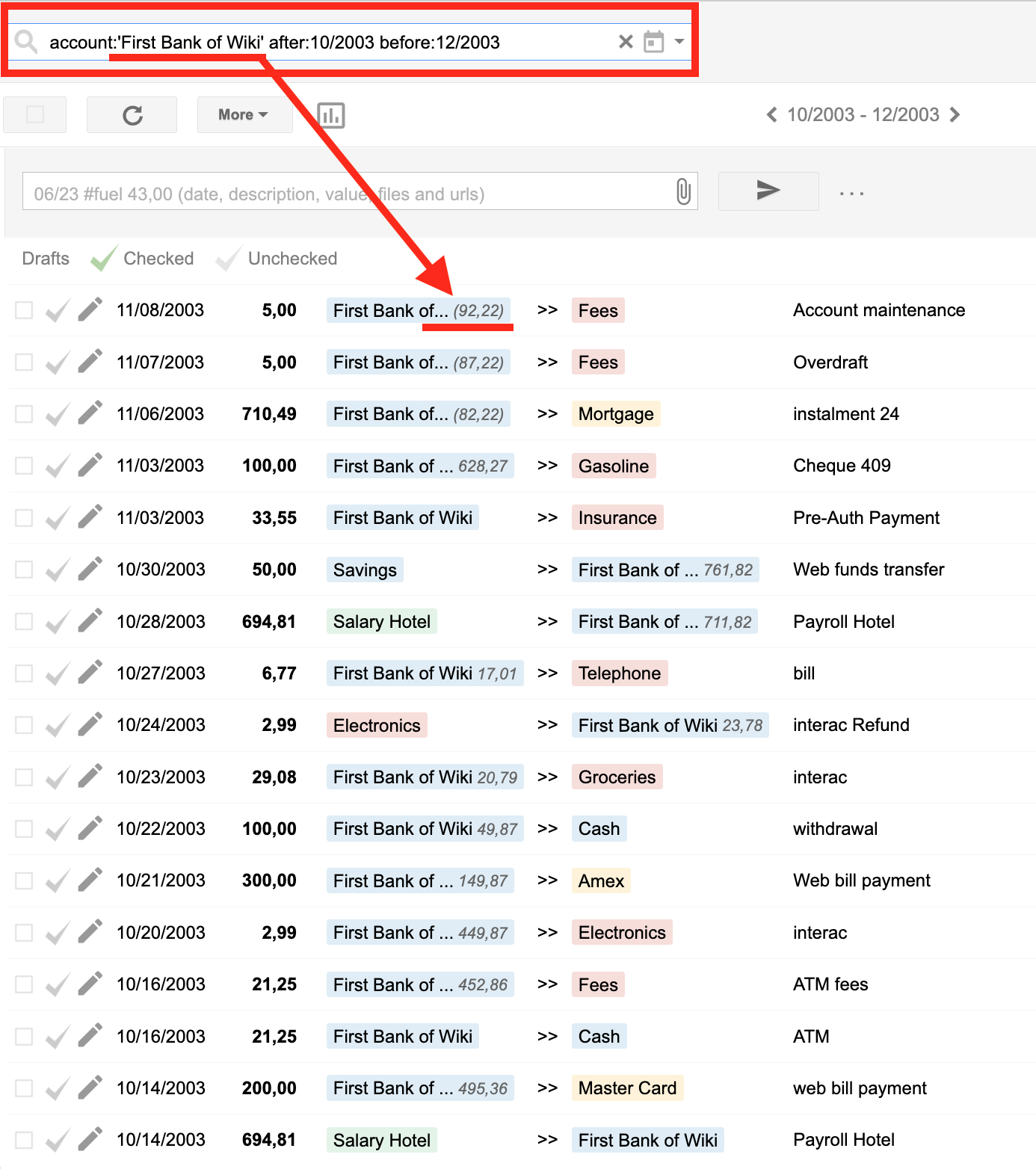Open the ellipsis options beside send button
This screenshot has height=1169, width=1036.
pos(851,192)
